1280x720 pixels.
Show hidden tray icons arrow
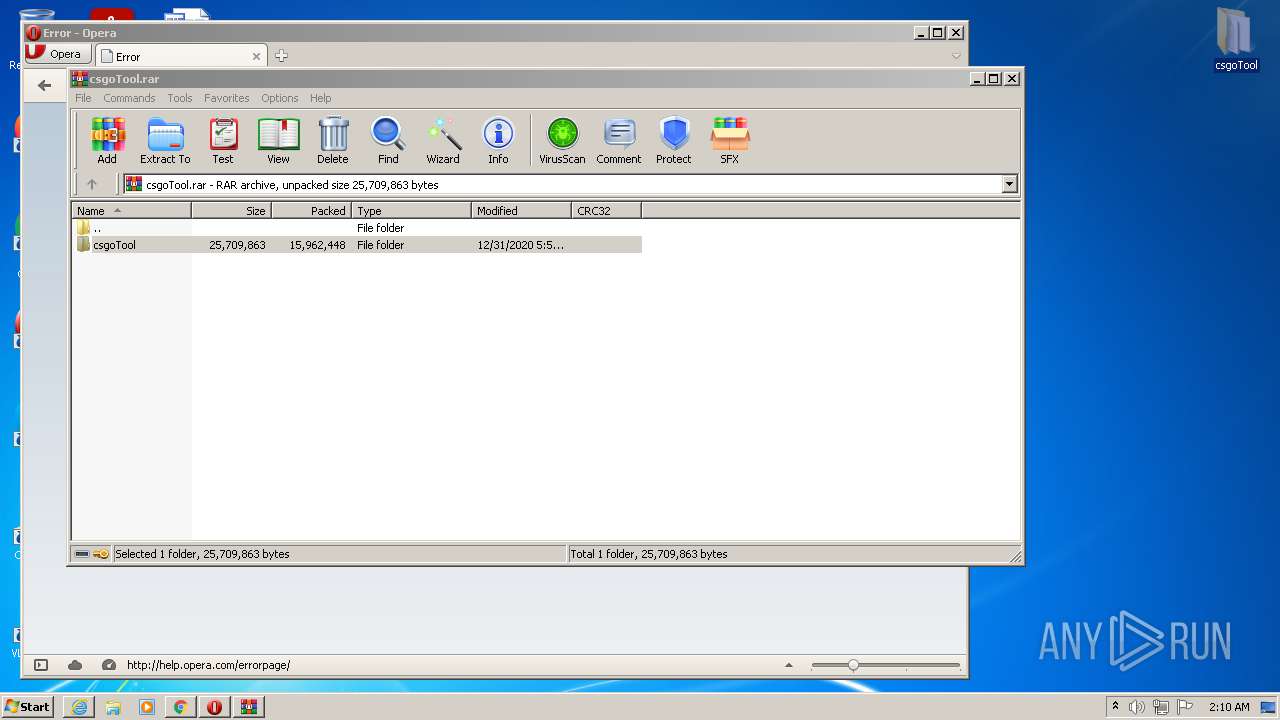(x=1115, y=707)
